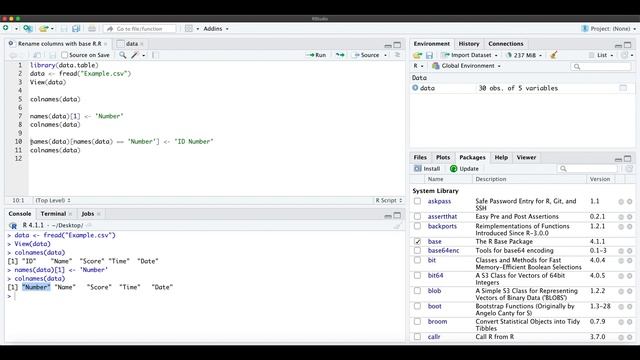Open the R language selector dropdown
Viewport: 640px width, 360px height.
(x=418, y=66)
